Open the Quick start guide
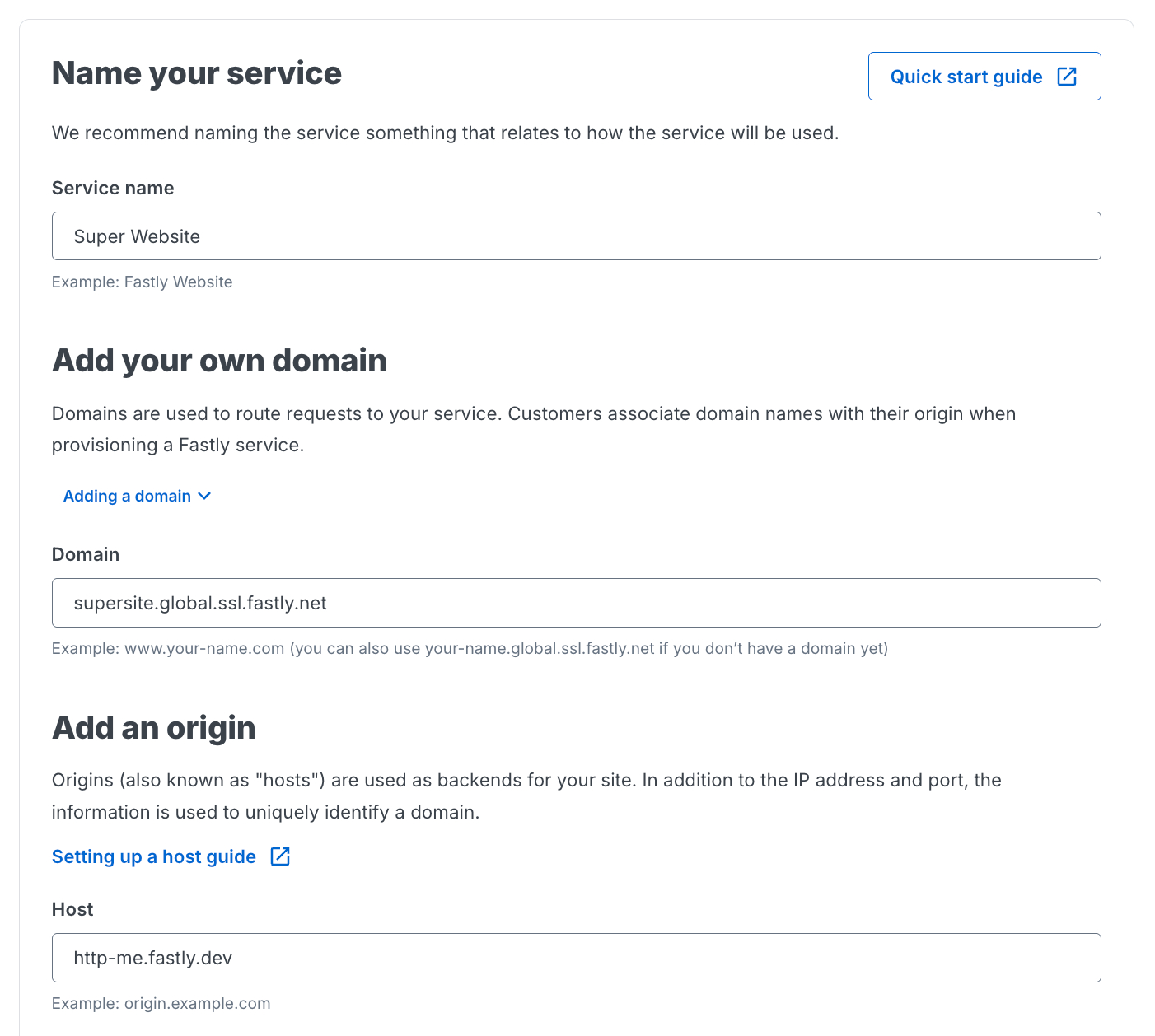 pyautogui.click(x=966, y=76)
